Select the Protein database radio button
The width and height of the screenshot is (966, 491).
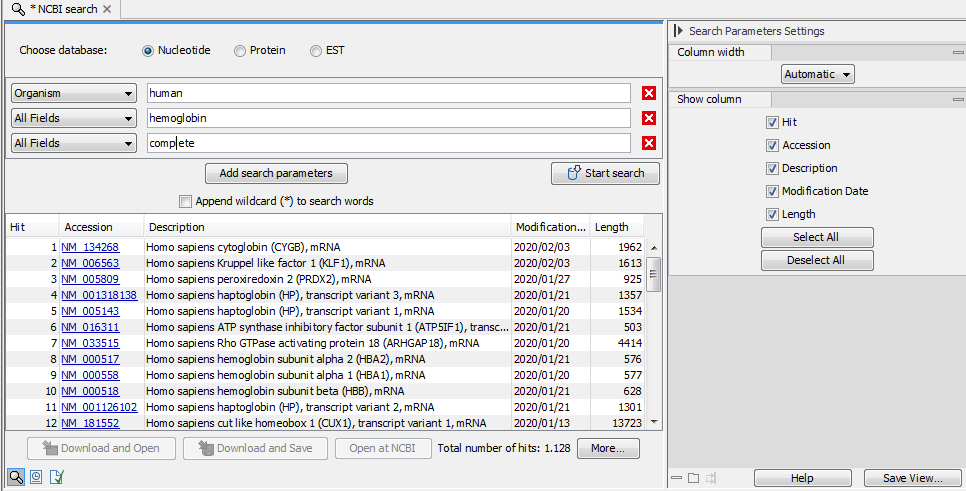(x=240, y=50)
